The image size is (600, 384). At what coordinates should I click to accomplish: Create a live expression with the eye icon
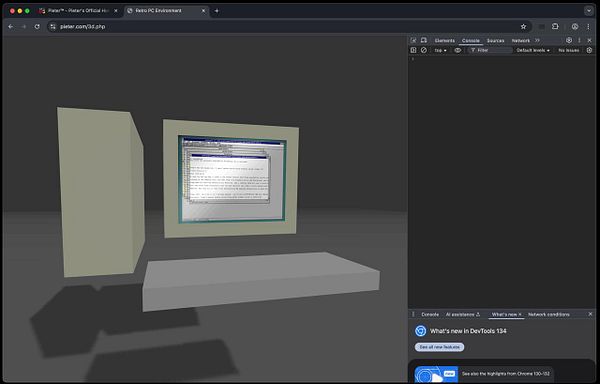click(x=458, y=50)
